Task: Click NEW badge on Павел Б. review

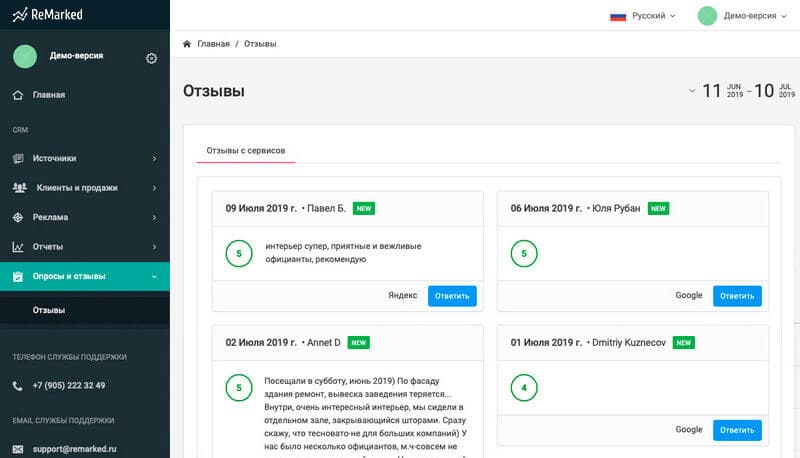Action: coord(364,209)
